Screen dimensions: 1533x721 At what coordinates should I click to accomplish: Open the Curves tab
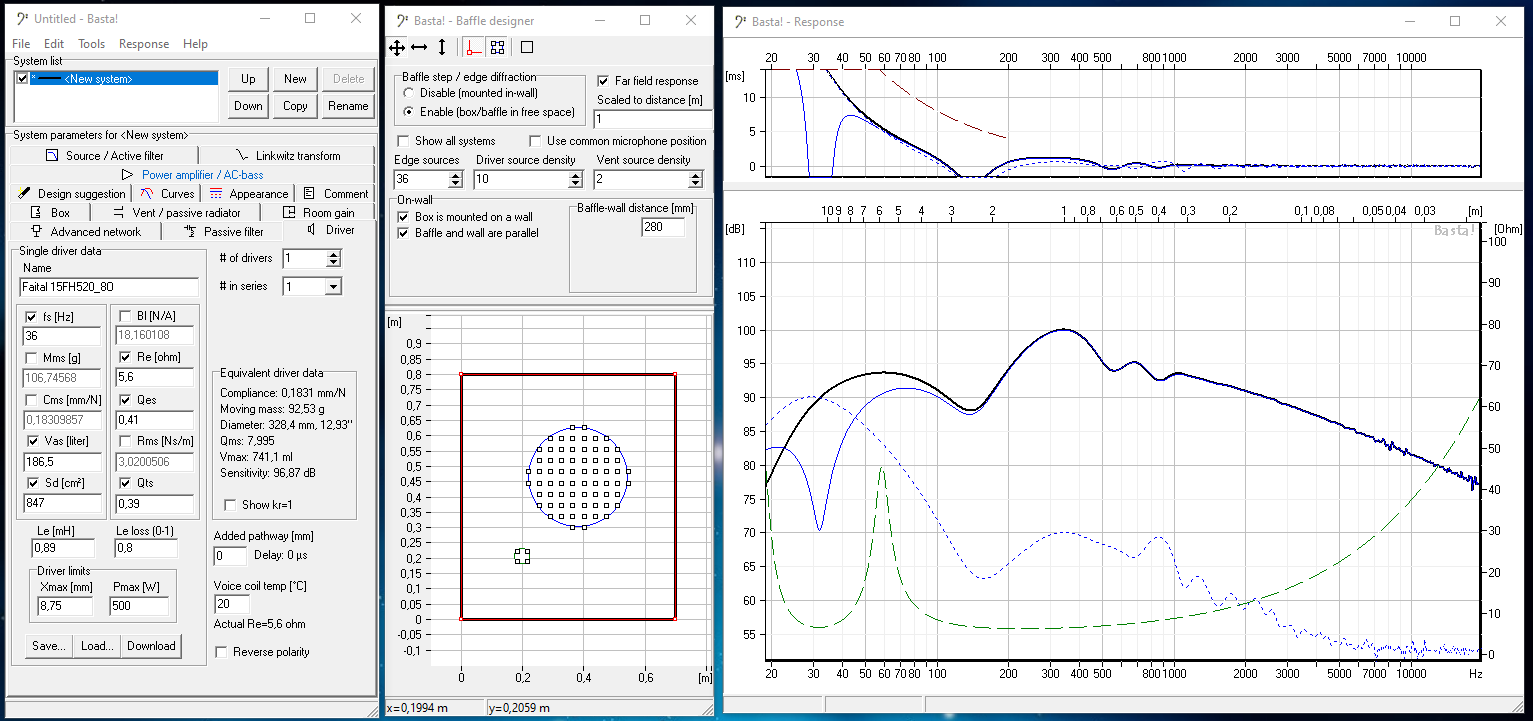click(168, 194)
